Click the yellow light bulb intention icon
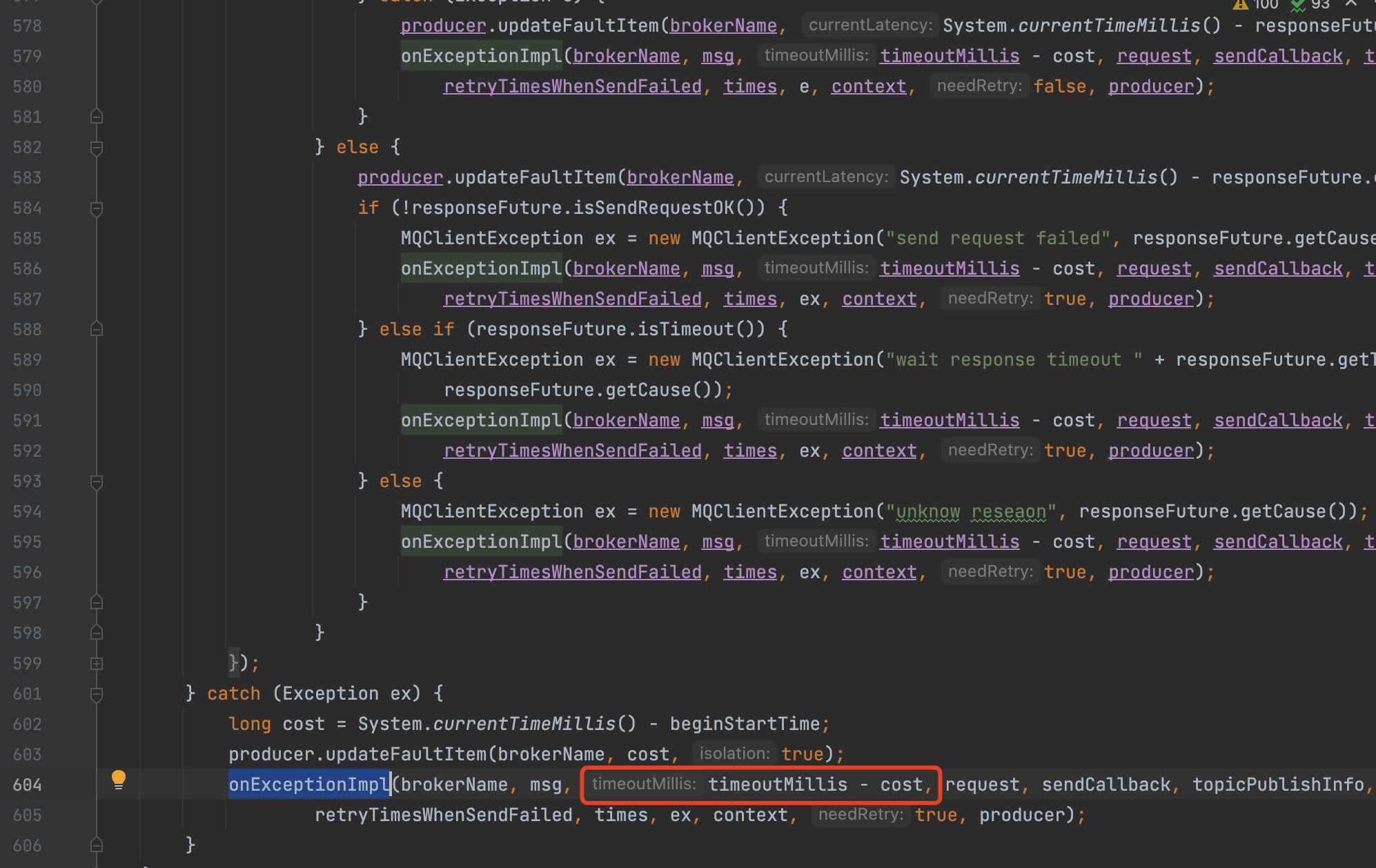The width and height of the screenshot is (1376, 868). point(119,780)
